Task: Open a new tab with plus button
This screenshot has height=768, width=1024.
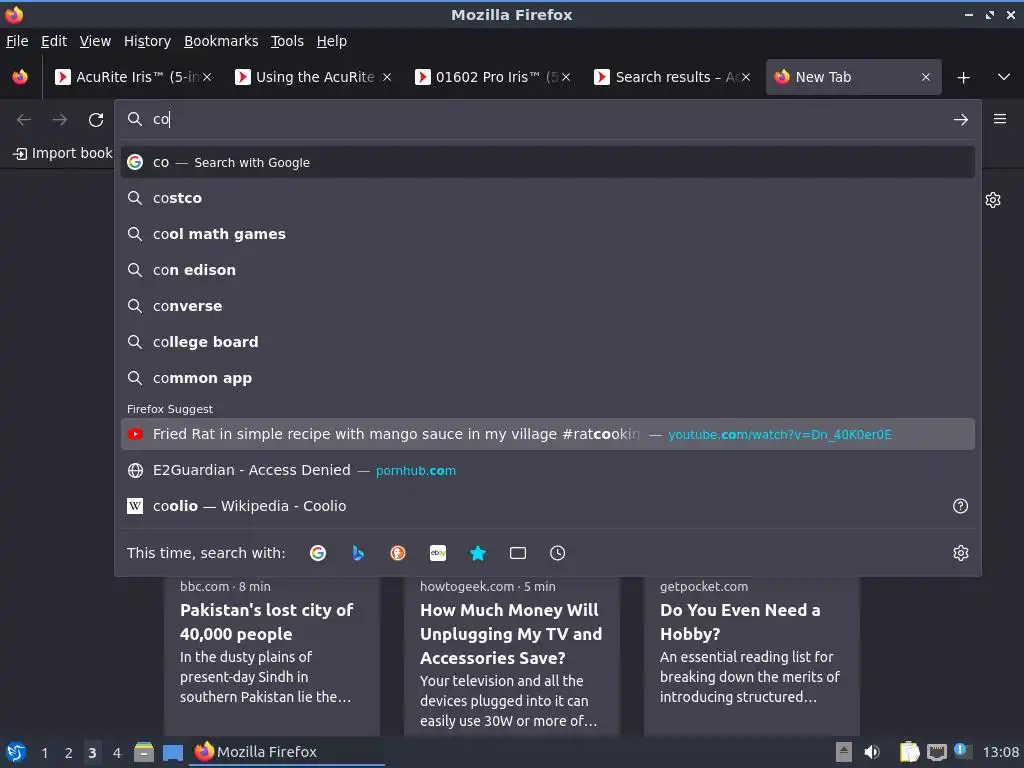Action: pyautogui.click(x=963, y=78)
